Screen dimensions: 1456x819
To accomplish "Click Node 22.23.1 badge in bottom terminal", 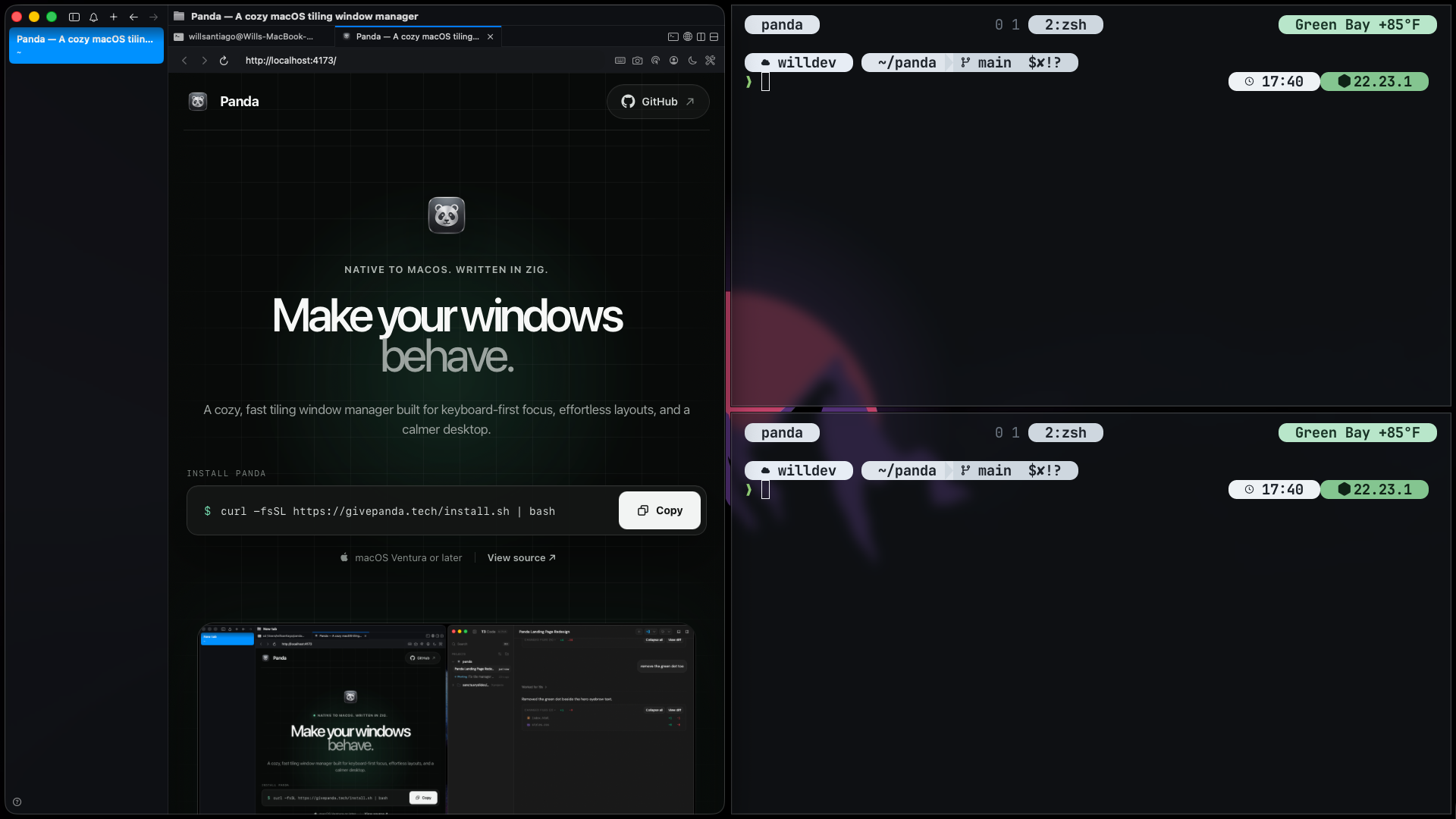I will 1375,490.
